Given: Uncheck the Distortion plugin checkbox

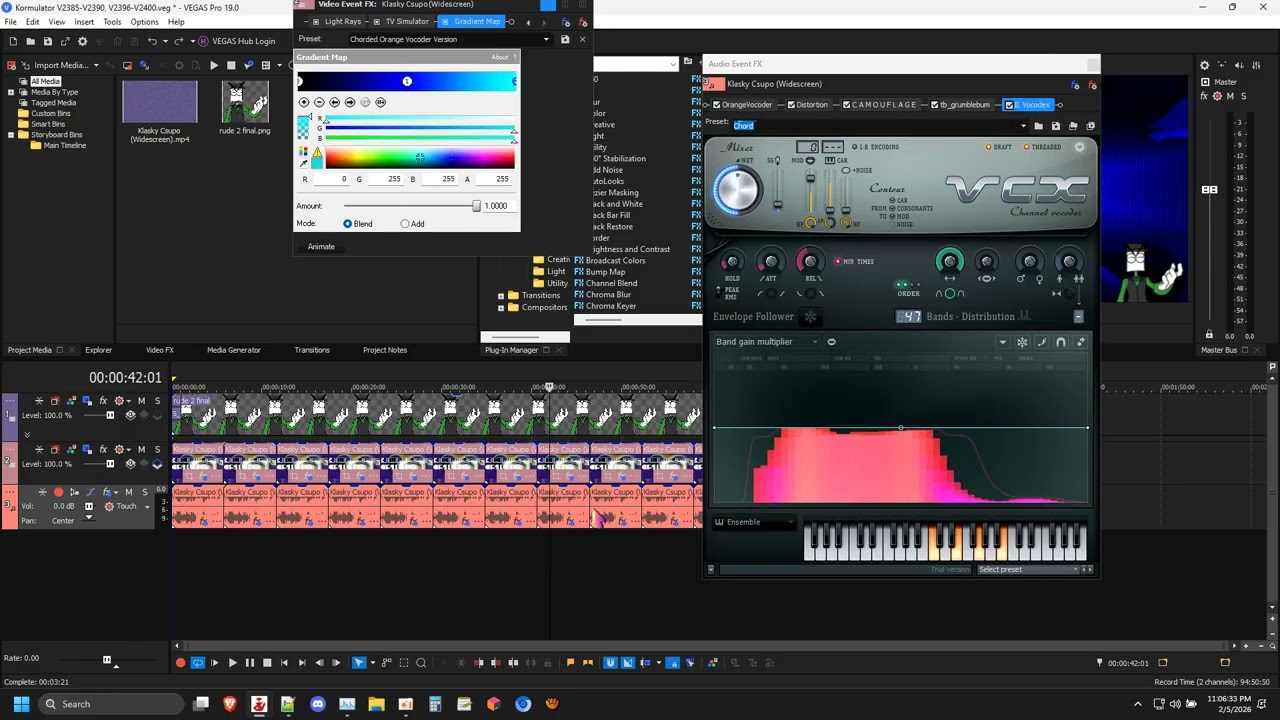Looking at the screenshot, I should 791,105.
